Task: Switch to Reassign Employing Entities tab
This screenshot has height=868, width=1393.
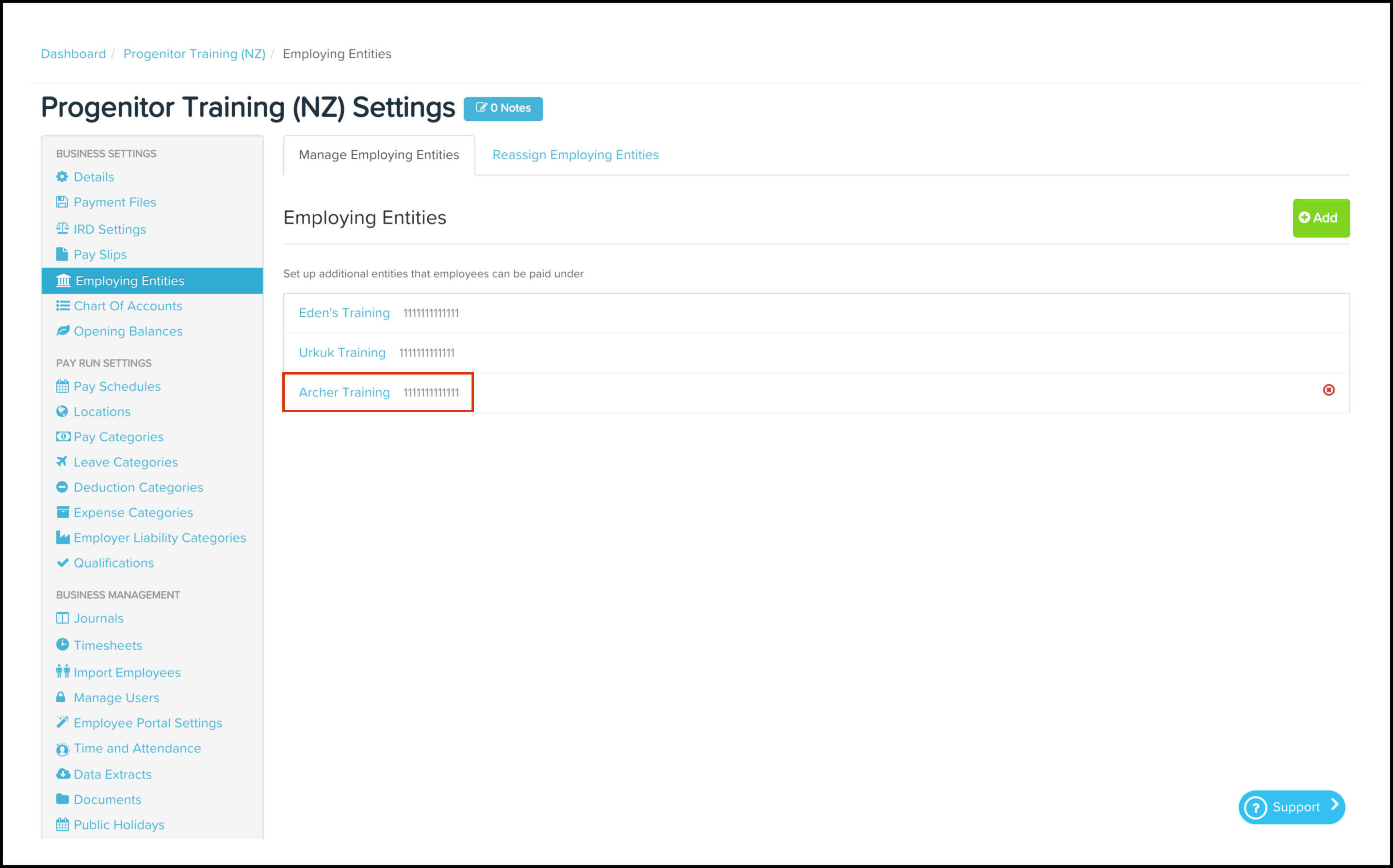Action: (575, 155)
